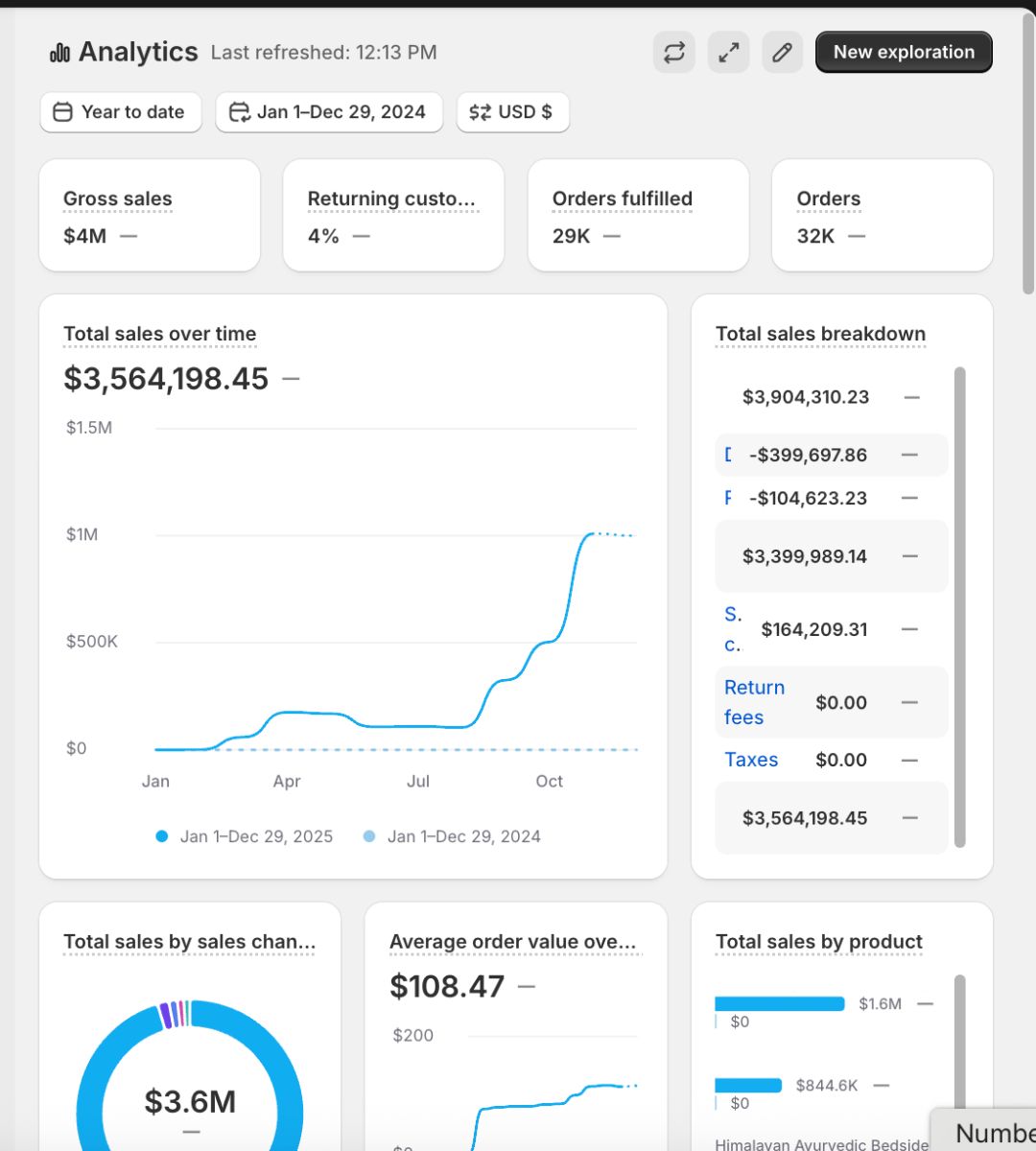Screen dimensions: 1036x1151
Task: Open the USD $ currency selector
Action: [x=513, y=112]
